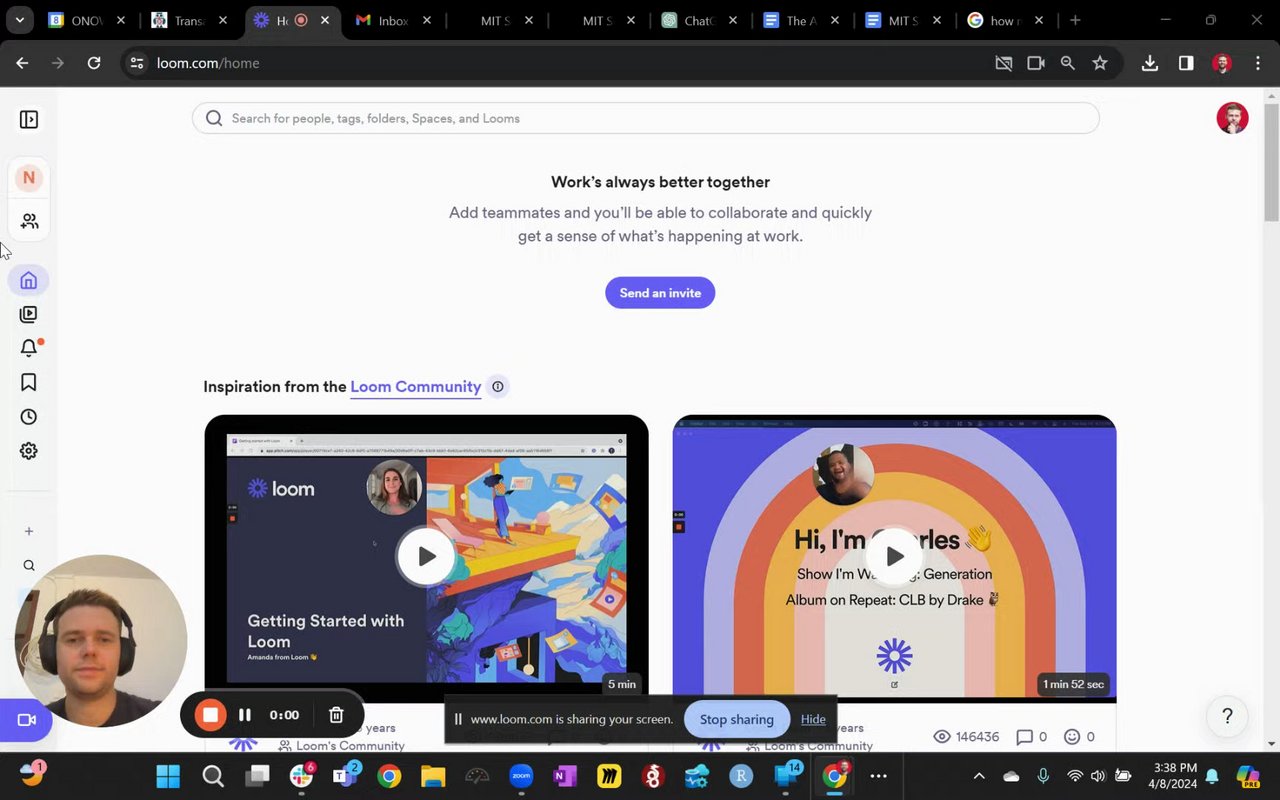
Task: Open Chrome tab search dropdown arrow
Action: coord(19,20)
